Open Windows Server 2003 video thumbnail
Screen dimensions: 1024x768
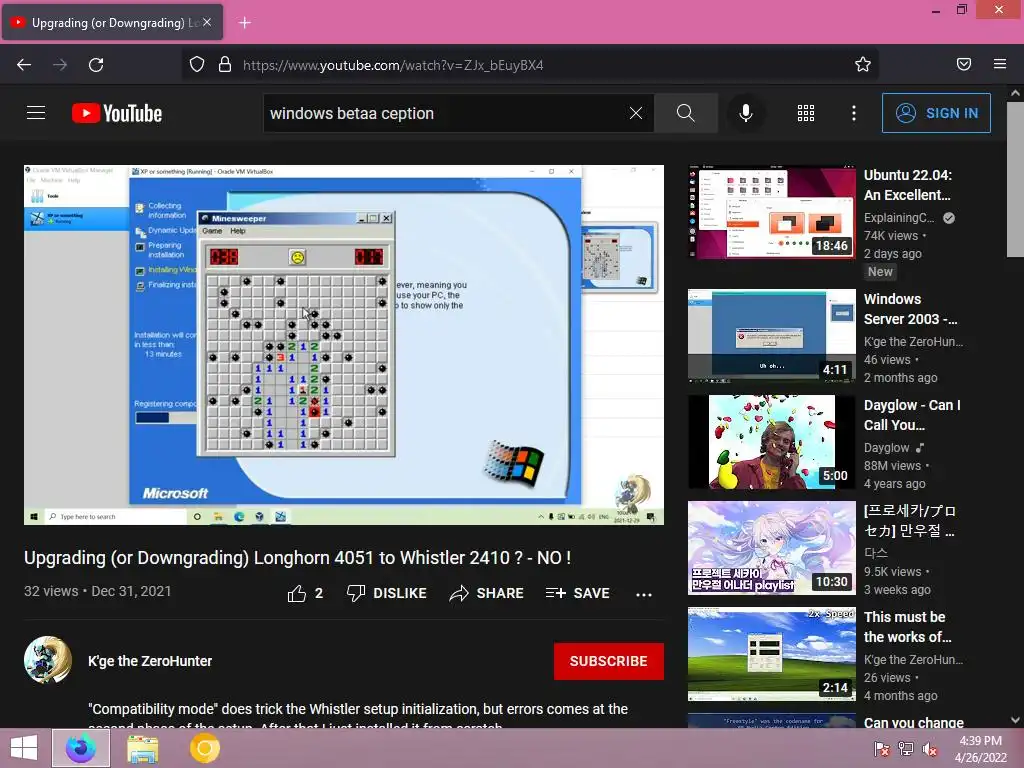[771, 336]
